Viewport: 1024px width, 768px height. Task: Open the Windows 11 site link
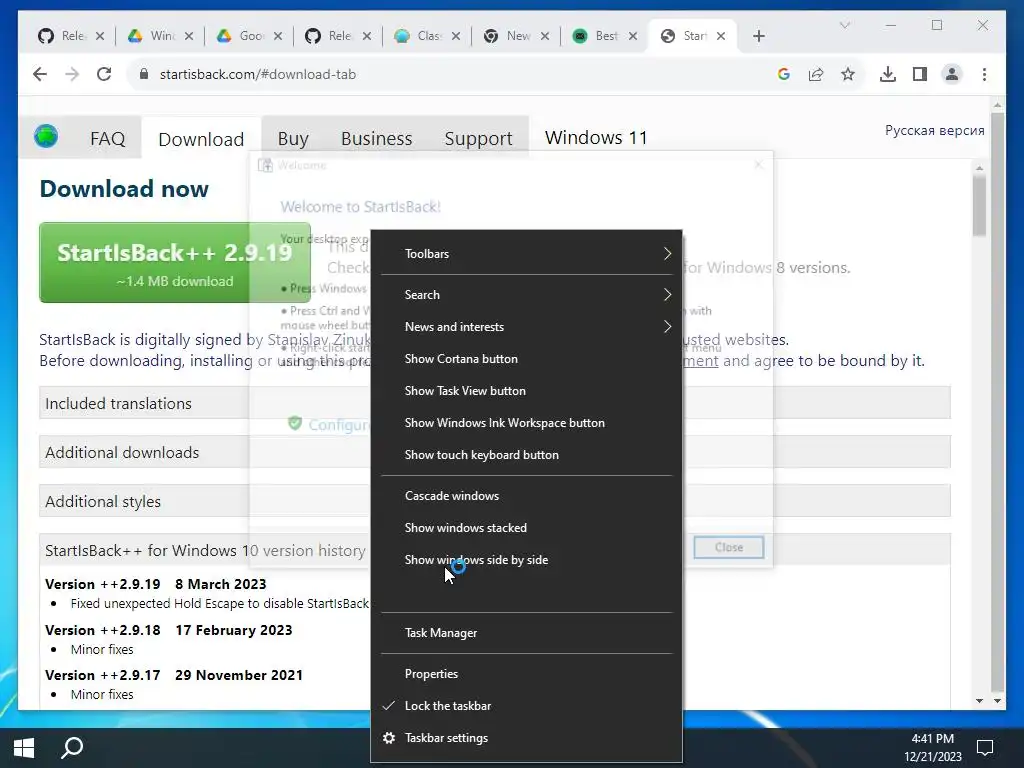tap(596, 138)
